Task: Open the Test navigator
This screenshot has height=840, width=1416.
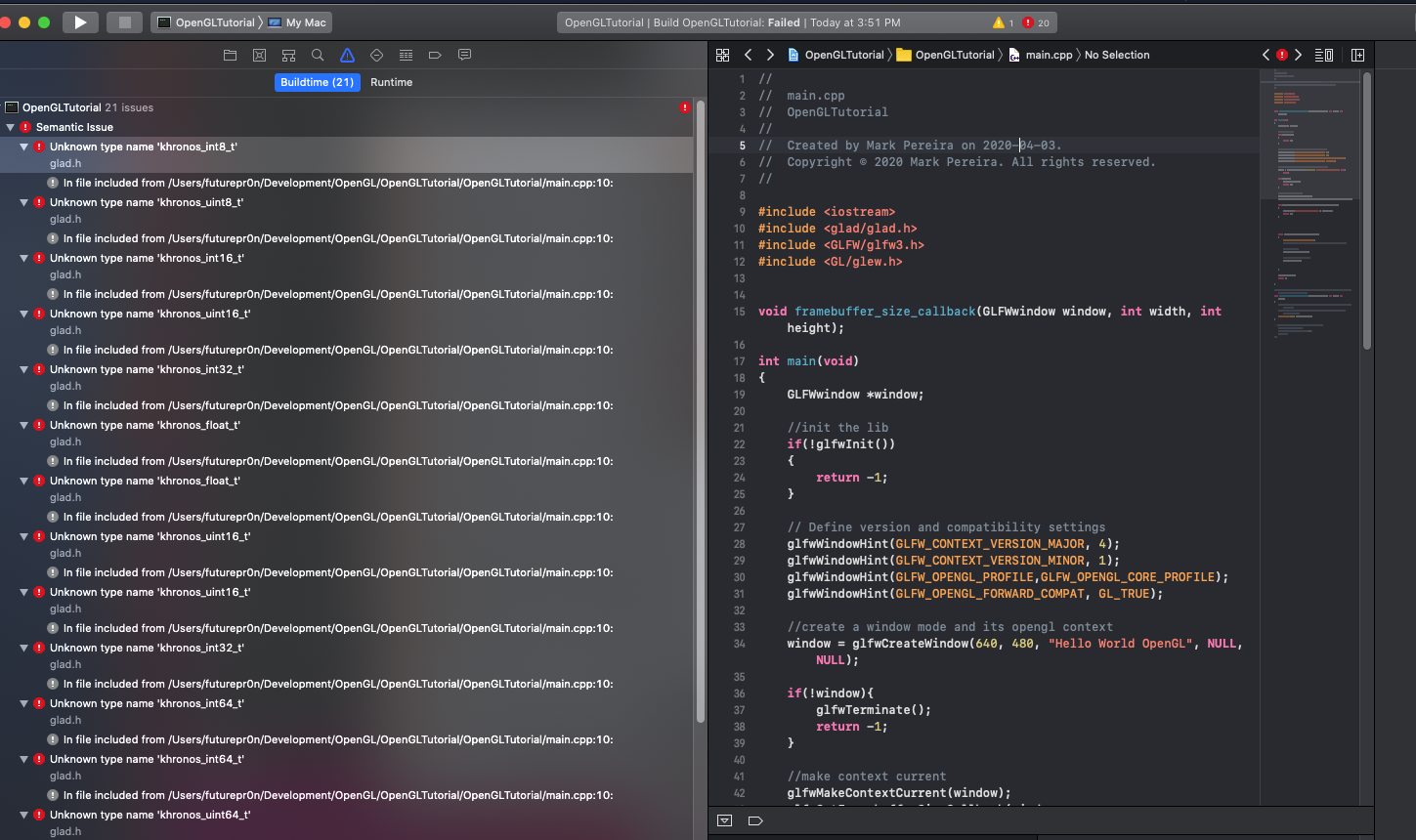Action: pos(376,56)
